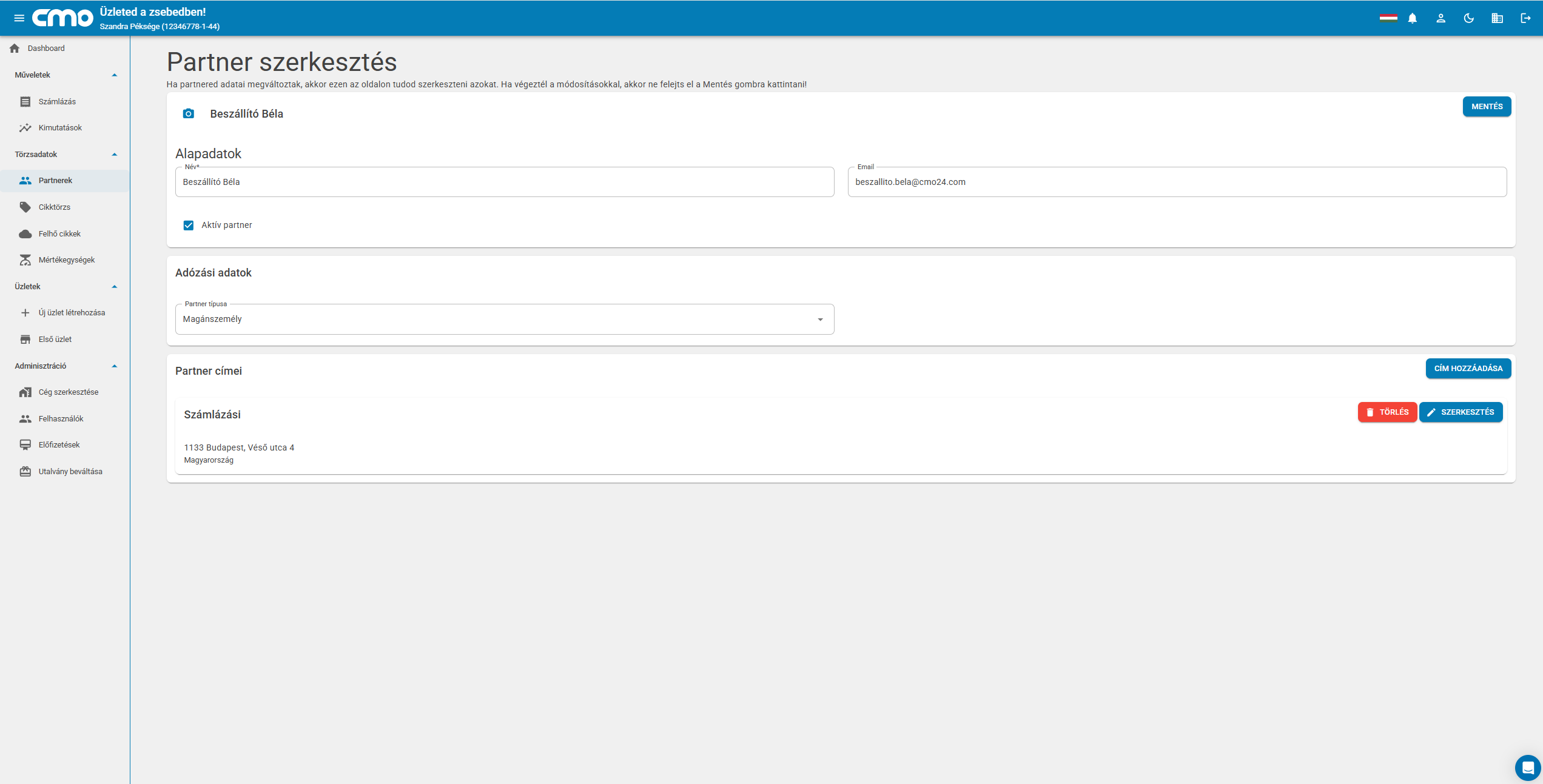Open the chat support bubble icon
Viewport: 1543px width, 784px height.
pyautogui.click(x=1528, y=768)
